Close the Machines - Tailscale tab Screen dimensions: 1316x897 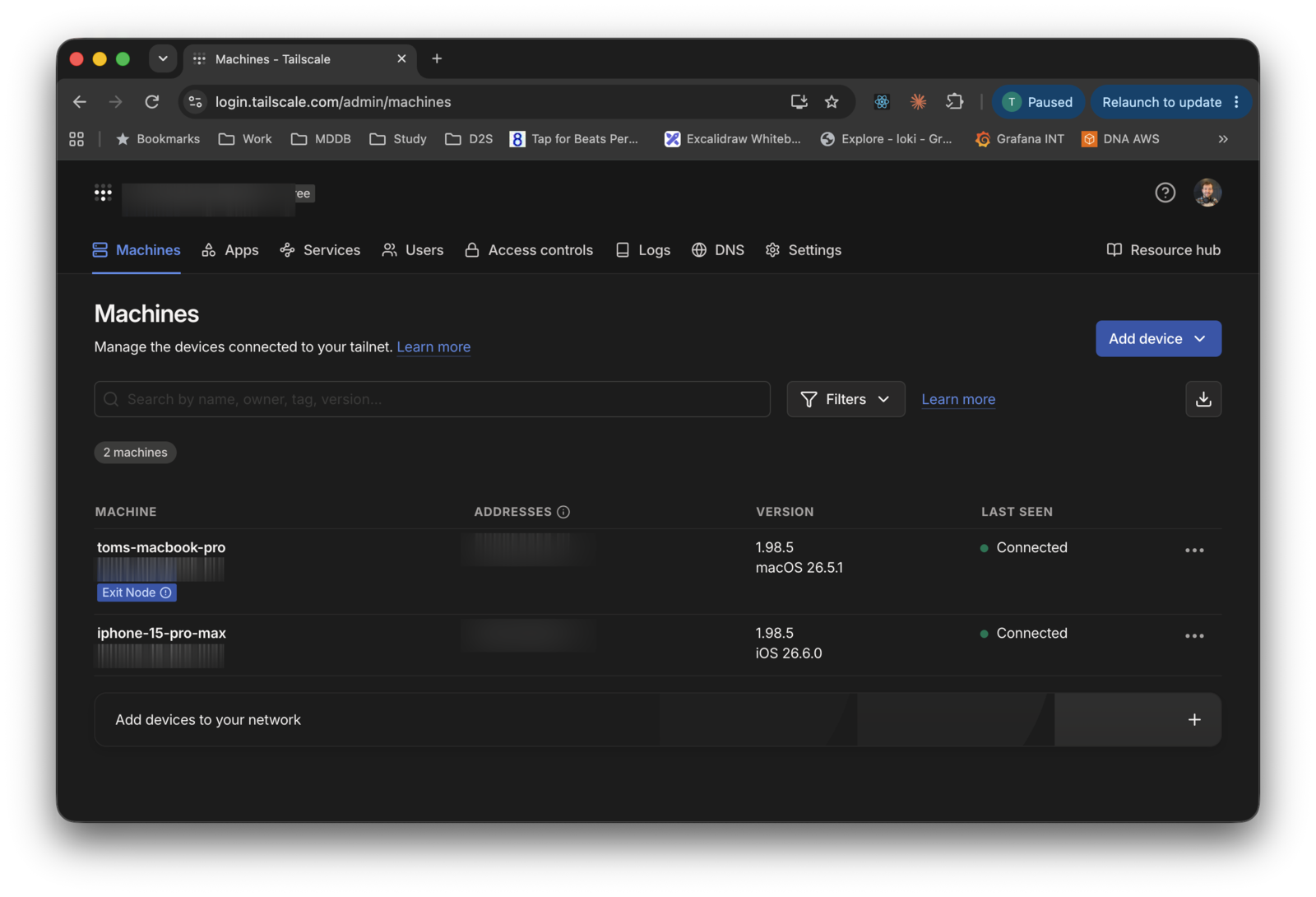401,59
